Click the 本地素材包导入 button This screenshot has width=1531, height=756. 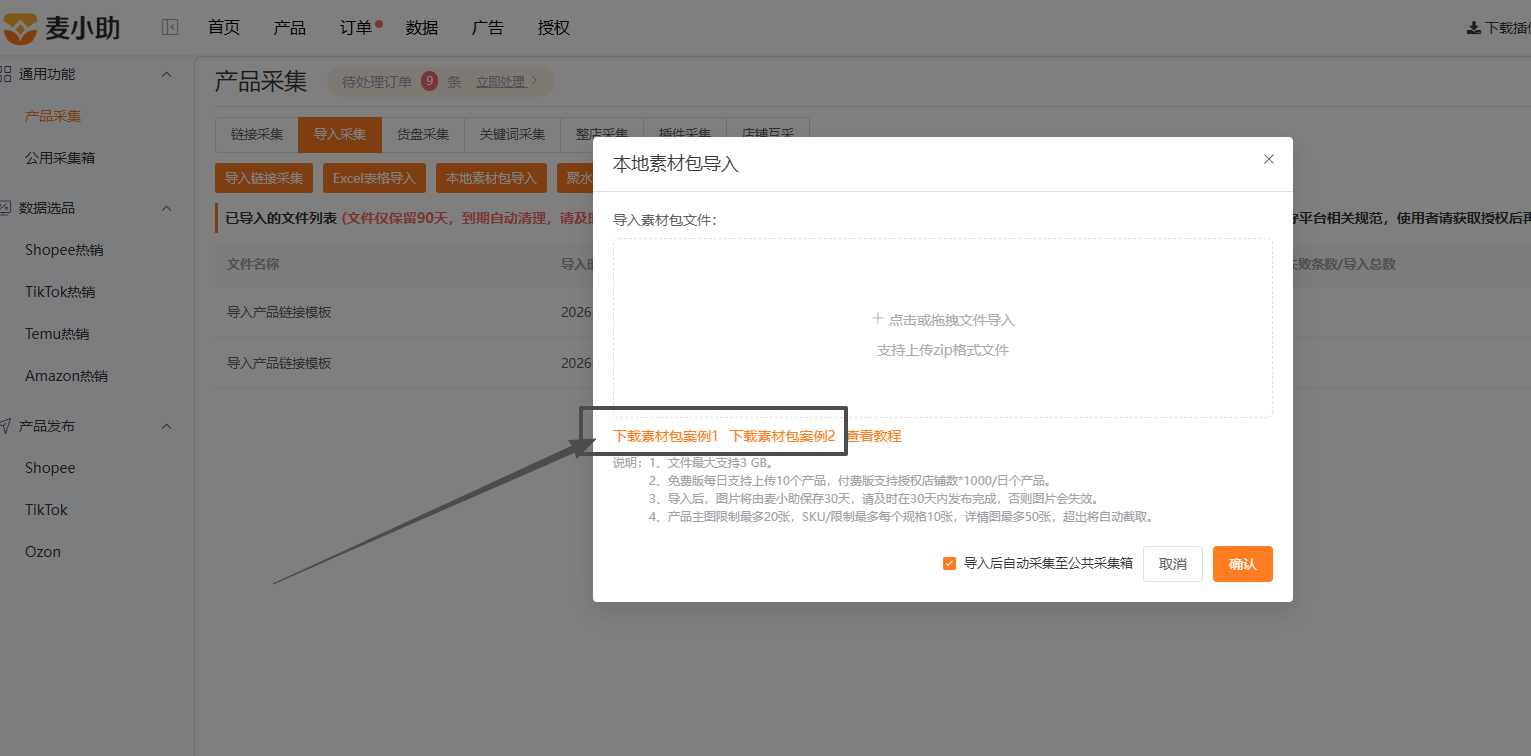point(491,178)
